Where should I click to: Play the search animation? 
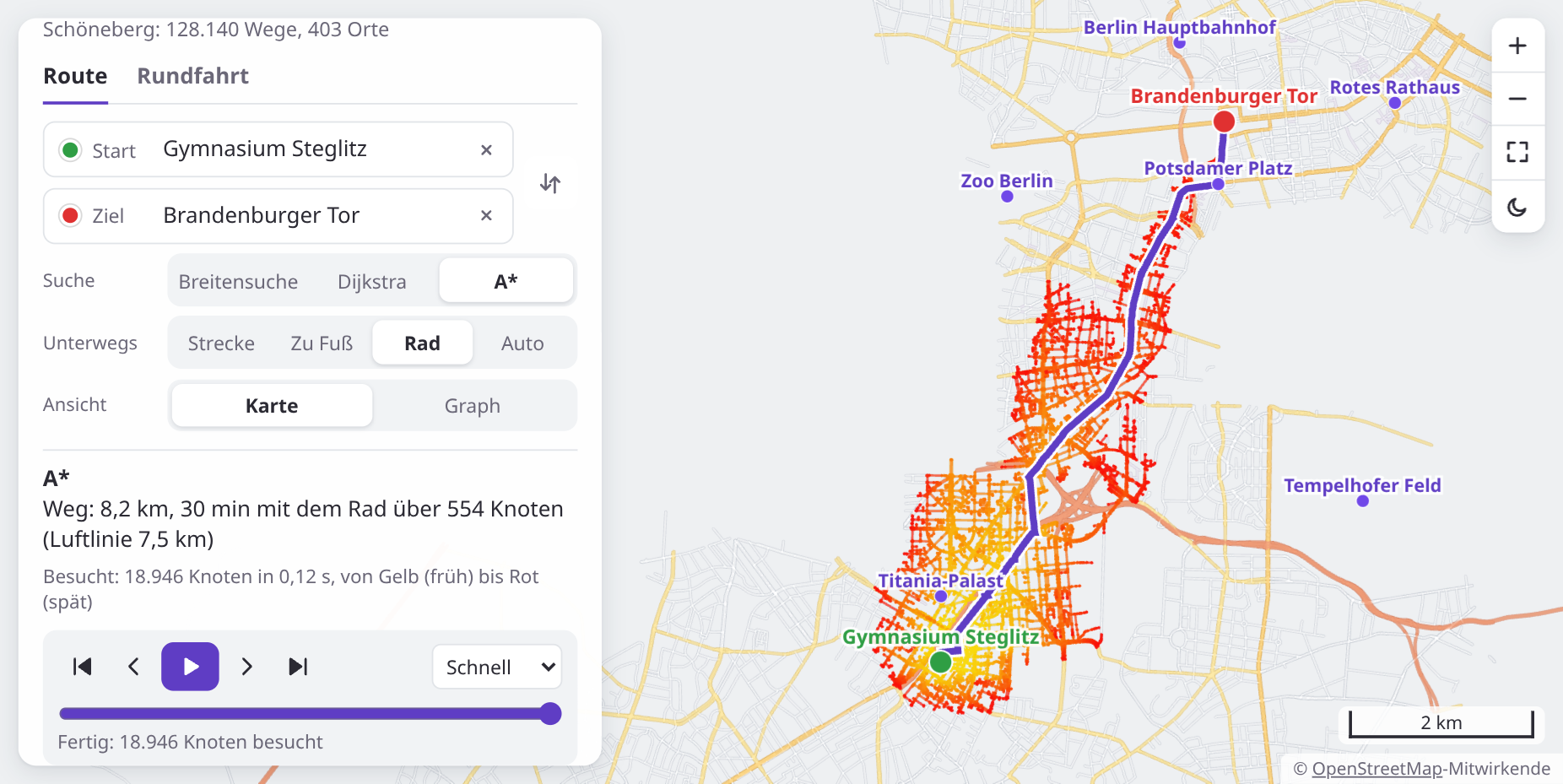(191, 667)
